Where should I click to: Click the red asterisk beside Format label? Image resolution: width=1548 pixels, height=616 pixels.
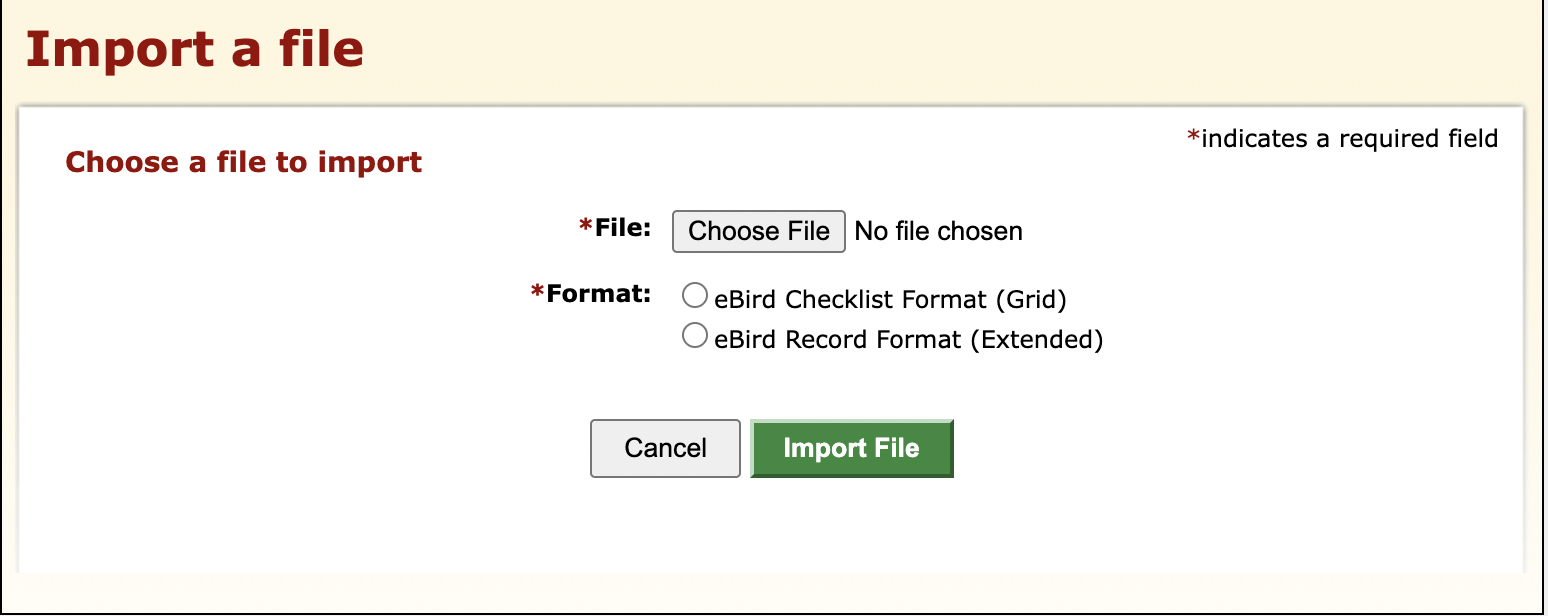(x=538, y=293)
